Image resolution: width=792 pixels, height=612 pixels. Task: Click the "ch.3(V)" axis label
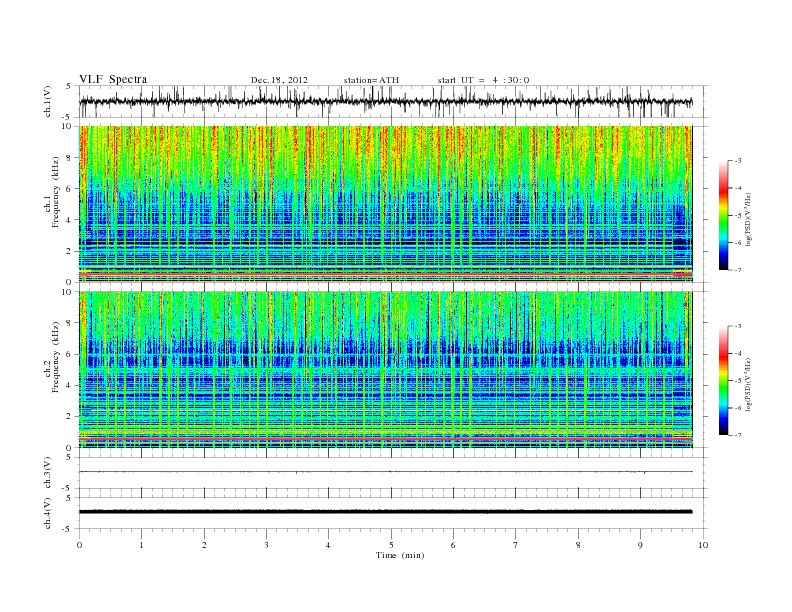point(48,473)
